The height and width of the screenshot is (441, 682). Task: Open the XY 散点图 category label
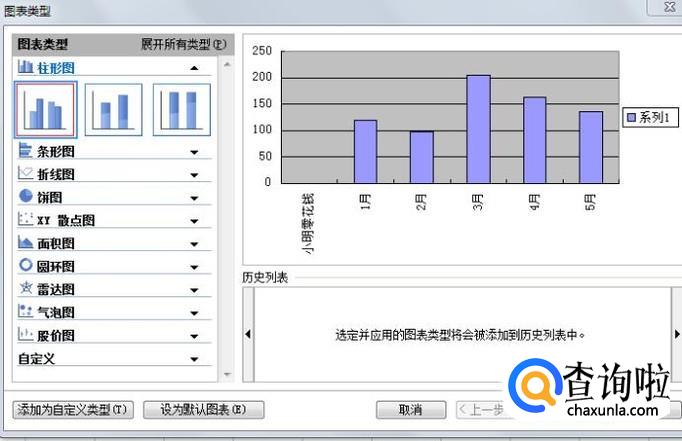click(66, 220)
